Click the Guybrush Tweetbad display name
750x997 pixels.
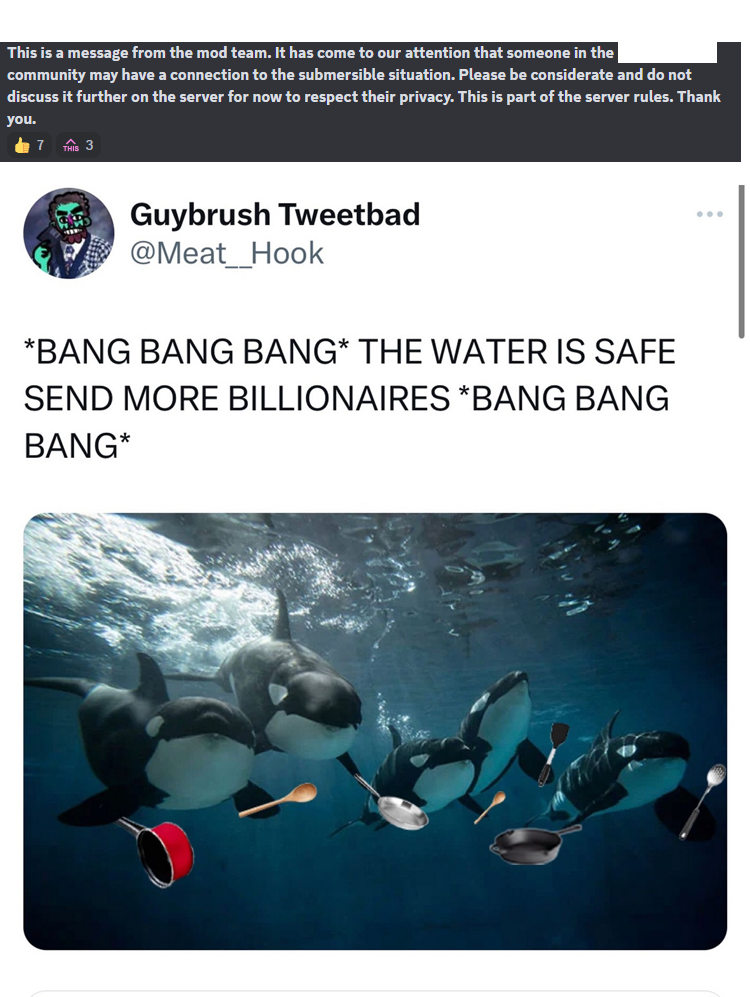[275, 214]
